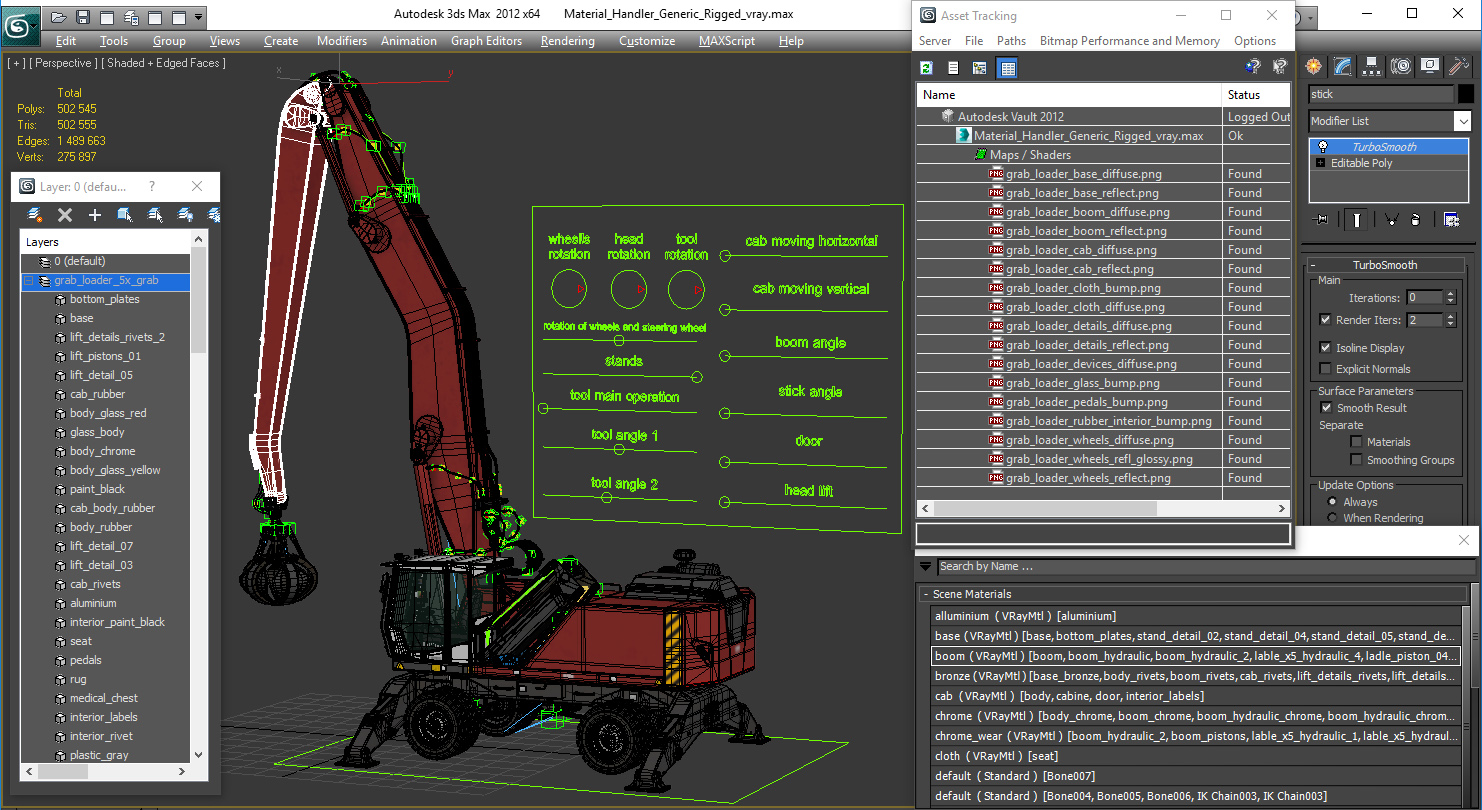The image size is (1482, 810).
Task: Click the object name field containing 'stick'
Action: coord(1381,94)
